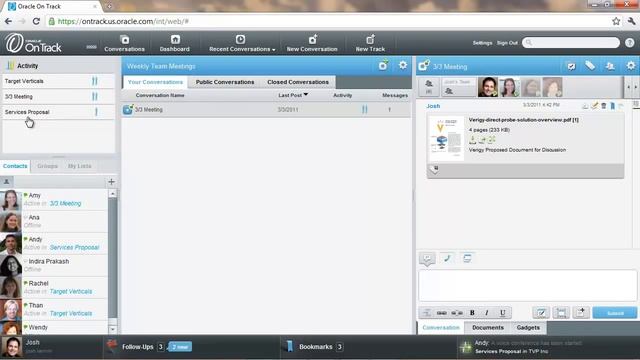Add a contact with the plus icon
The width and height of the screenshot is (640, 360).
click(111, 182)
